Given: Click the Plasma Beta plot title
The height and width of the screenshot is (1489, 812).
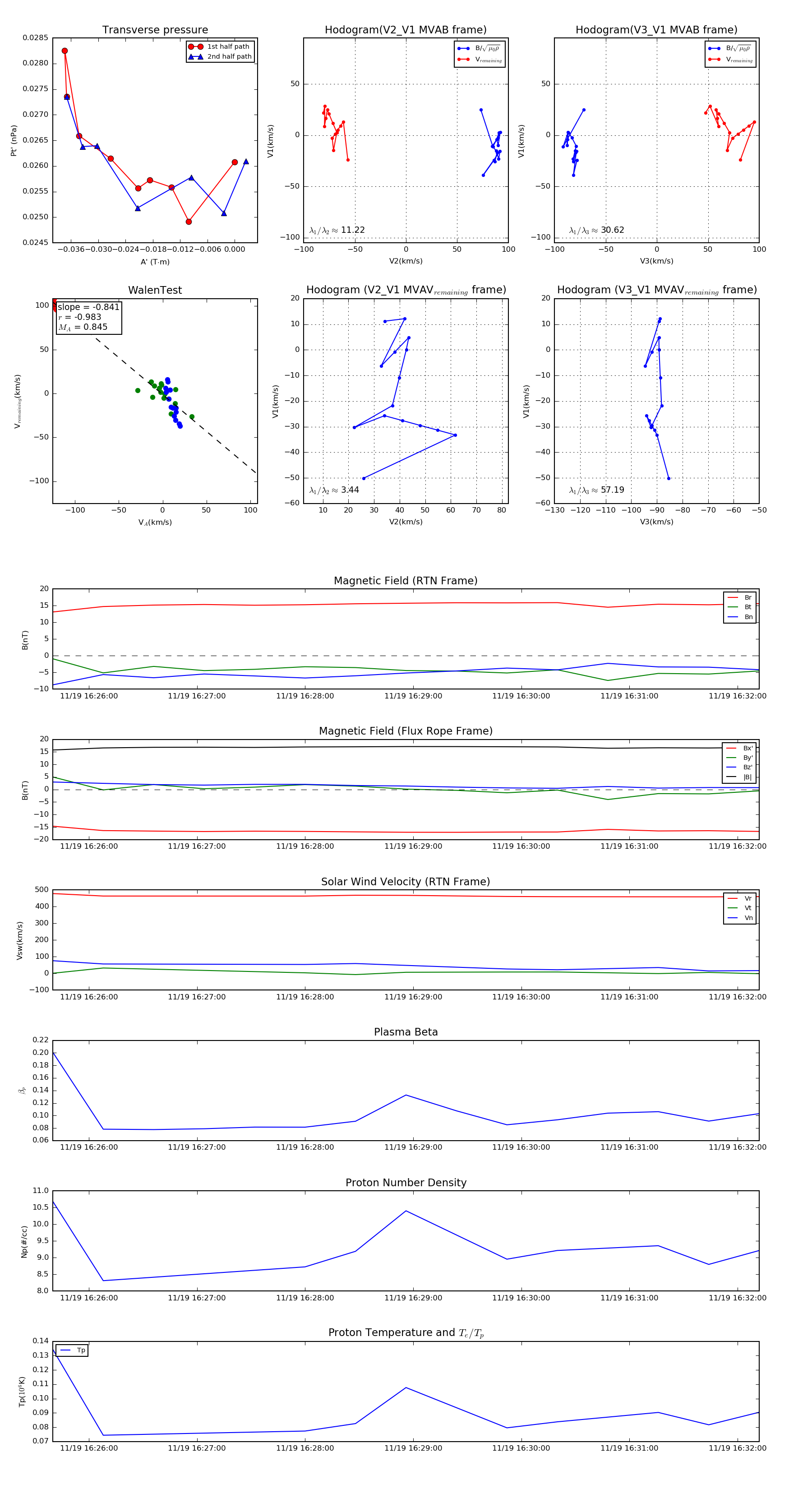Looking at the screenshot, I should pyautogui.click(x=406, y=1032).
